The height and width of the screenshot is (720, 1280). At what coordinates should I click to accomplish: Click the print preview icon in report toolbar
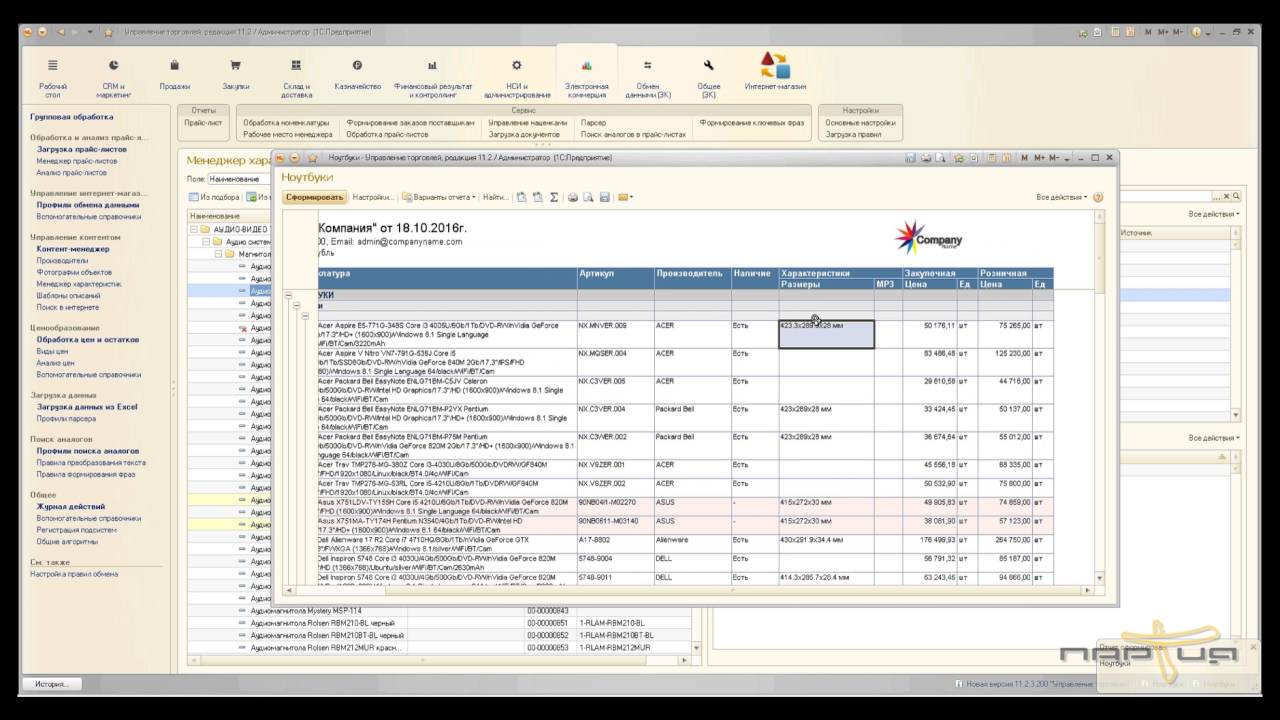(588, 197)
